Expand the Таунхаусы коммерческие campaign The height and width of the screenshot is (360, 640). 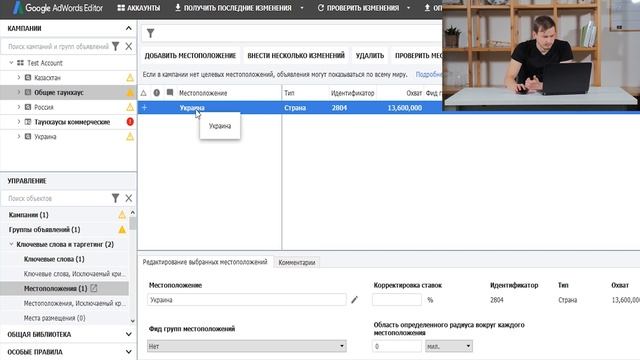pos(18,122)
